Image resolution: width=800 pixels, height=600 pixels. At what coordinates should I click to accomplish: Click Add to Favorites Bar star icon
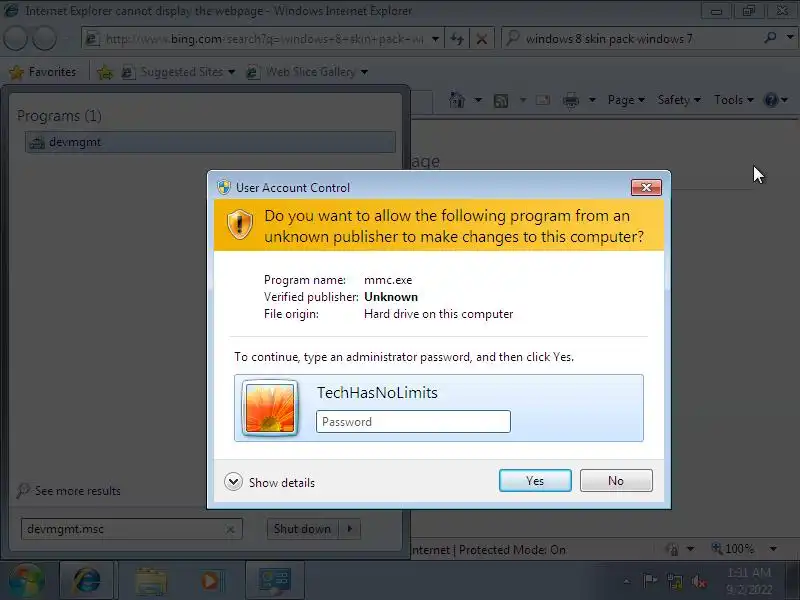[105, 72]
